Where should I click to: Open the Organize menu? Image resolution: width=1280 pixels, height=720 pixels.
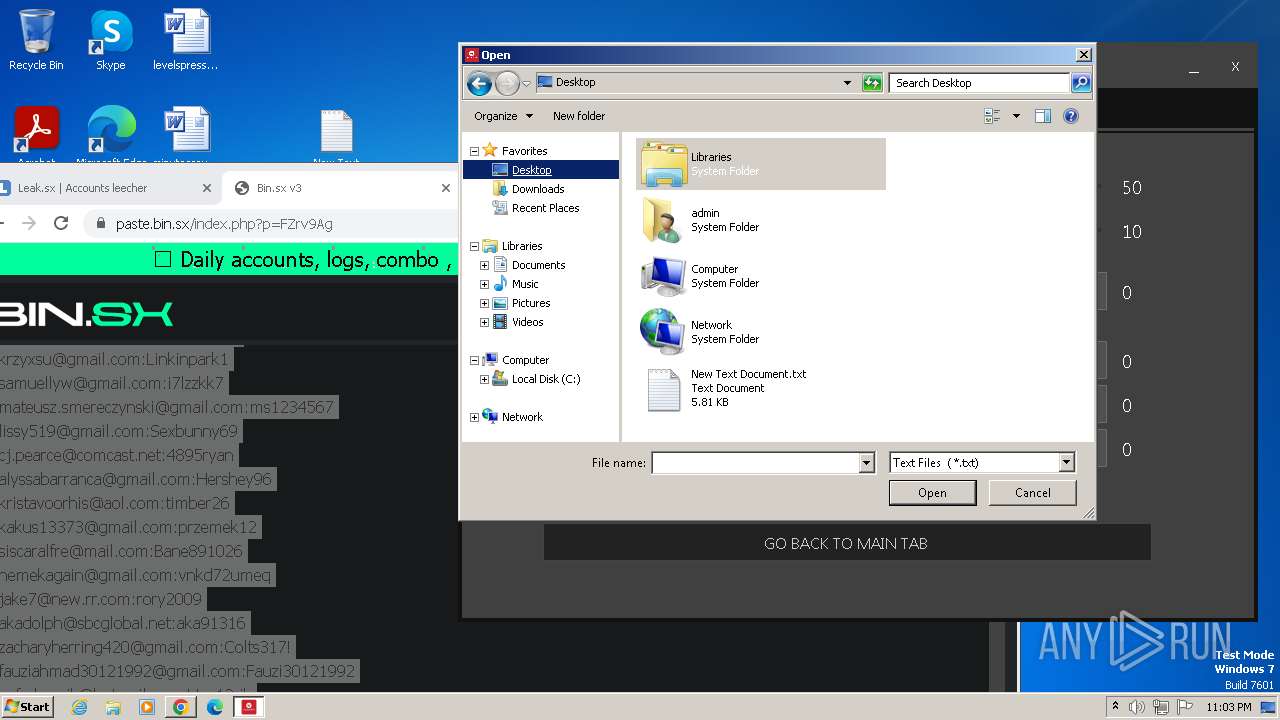503,116
